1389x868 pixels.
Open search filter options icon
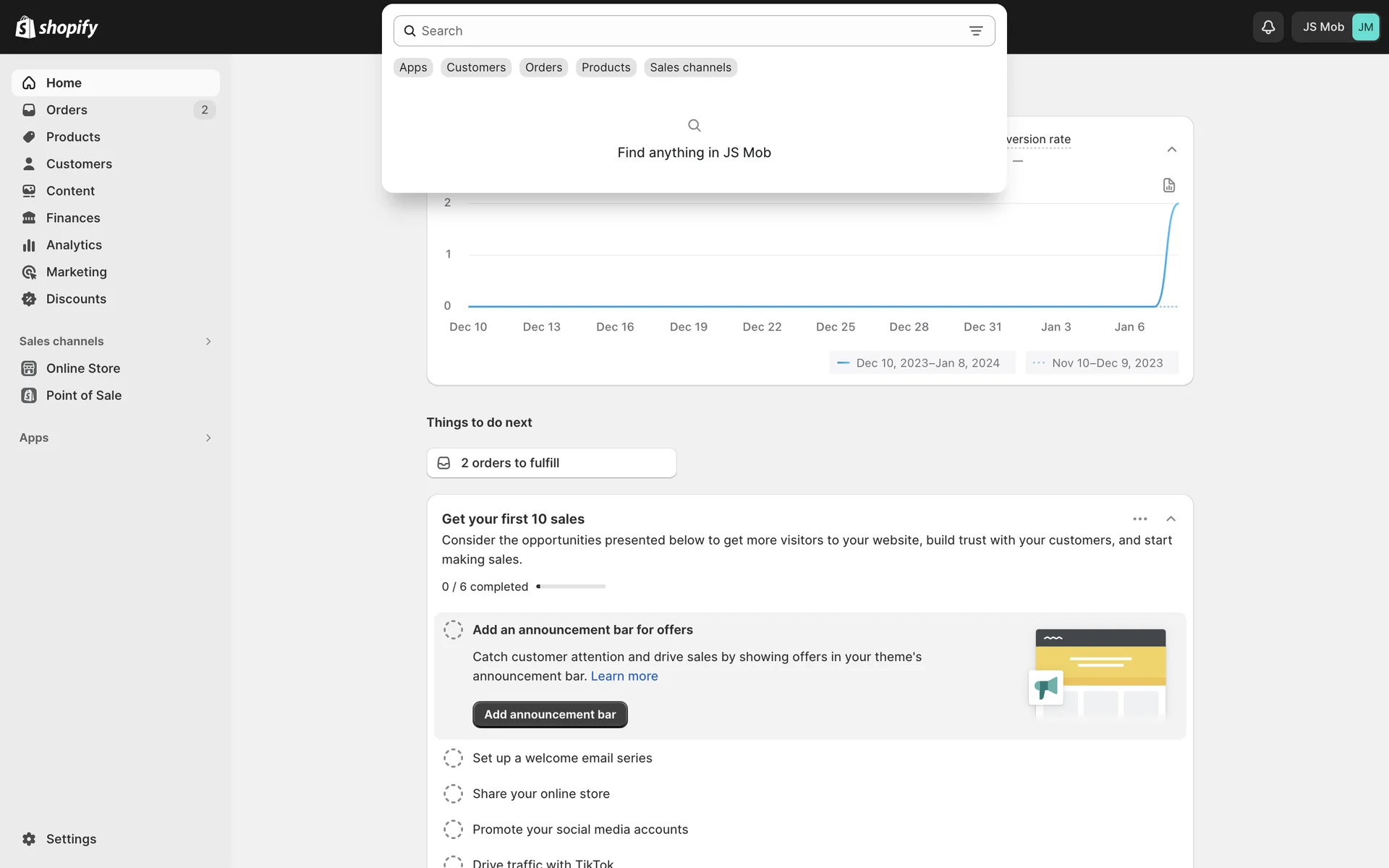pyautogui.click(x=975, y=31)
